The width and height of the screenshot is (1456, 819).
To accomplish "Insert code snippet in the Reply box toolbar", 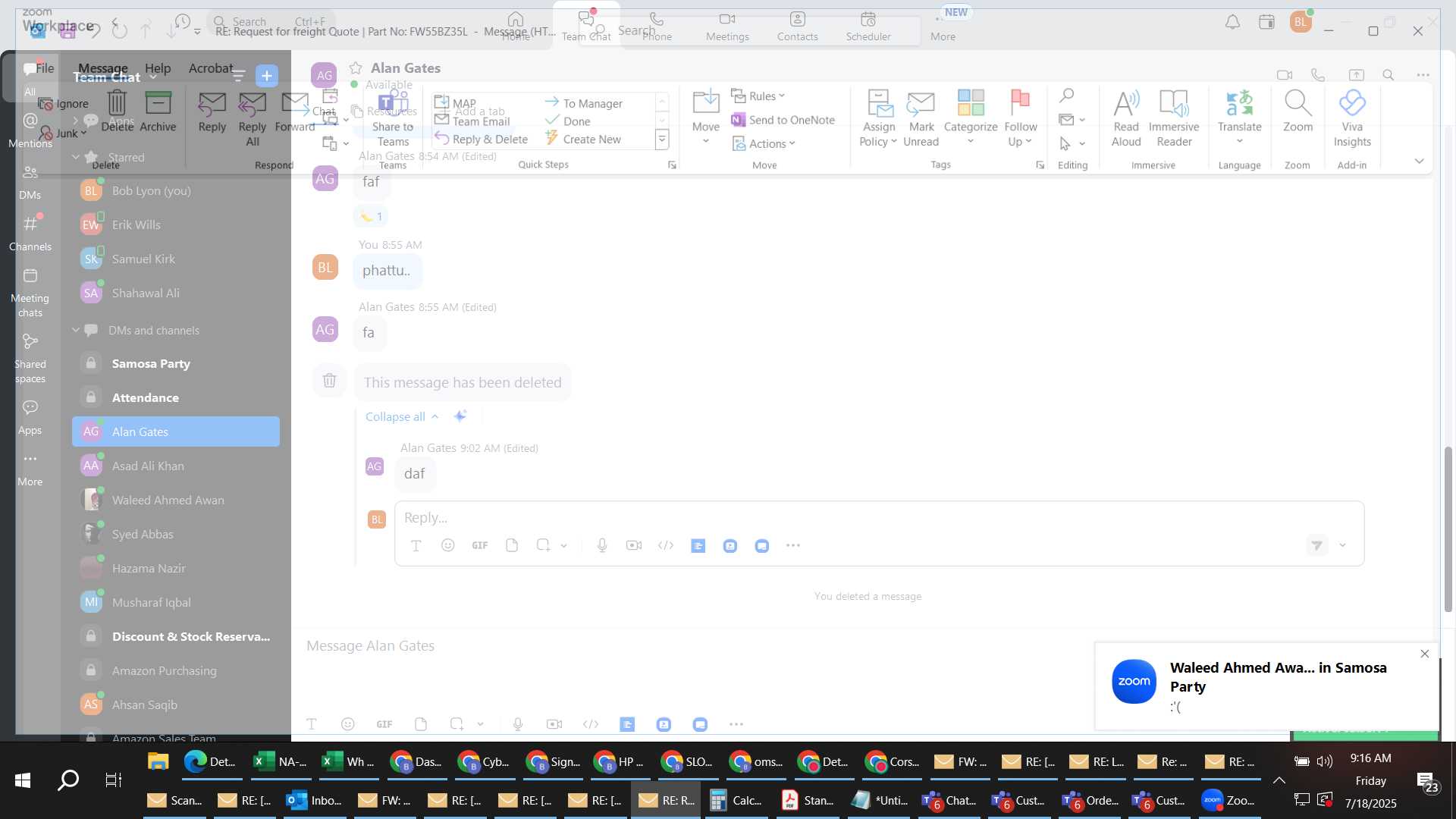I will [x=666, y=545].
